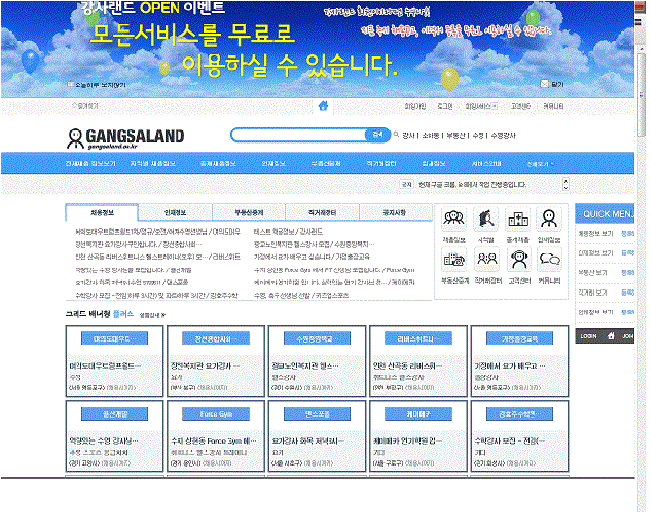Click the 강사 search keyword link

(409, 135)
